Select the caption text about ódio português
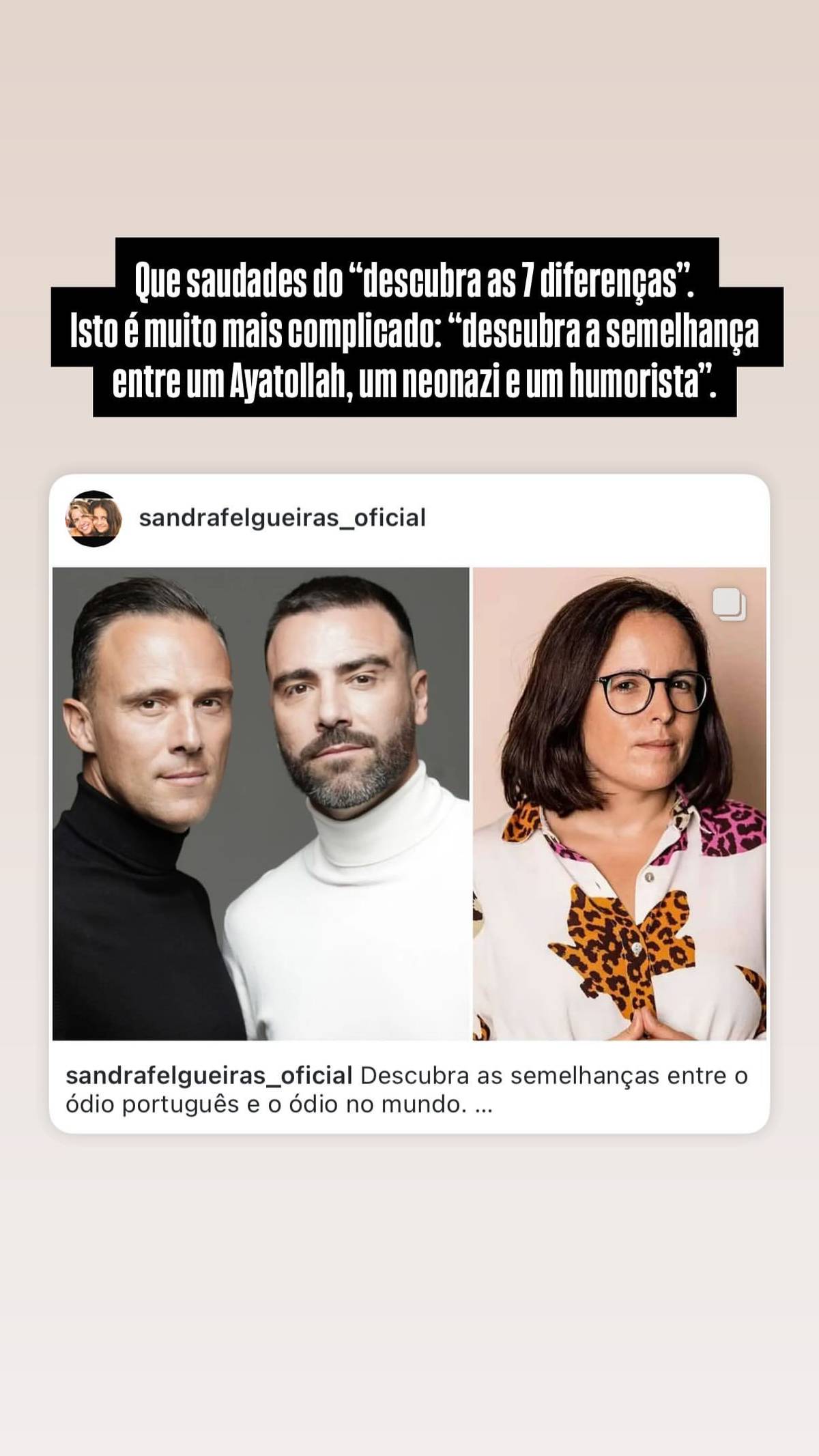 [x=407, y=1090]
